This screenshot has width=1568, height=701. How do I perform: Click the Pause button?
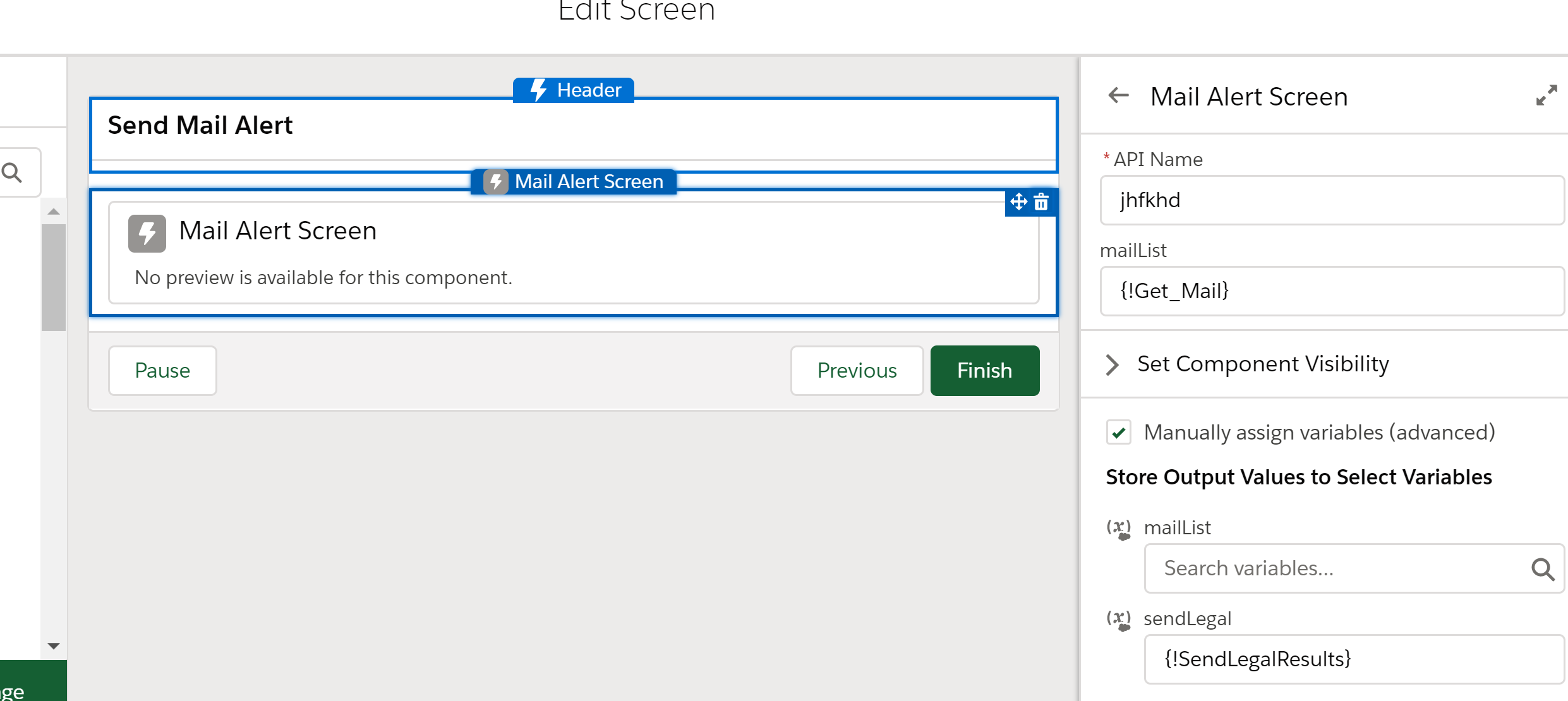[x=162, y=371]
